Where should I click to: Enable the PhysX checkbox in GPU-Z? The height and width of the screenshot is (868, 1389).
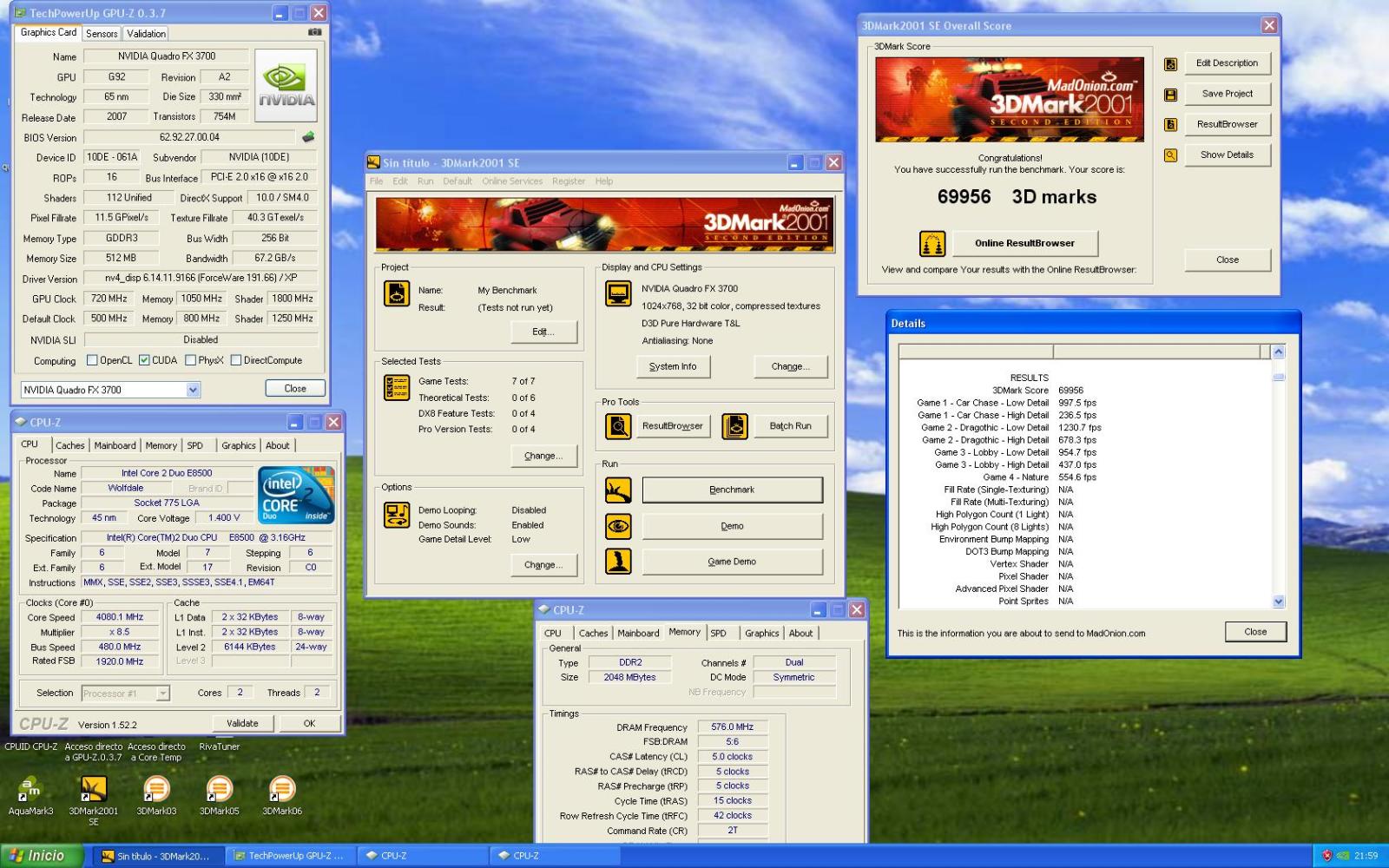coord(190,360)
